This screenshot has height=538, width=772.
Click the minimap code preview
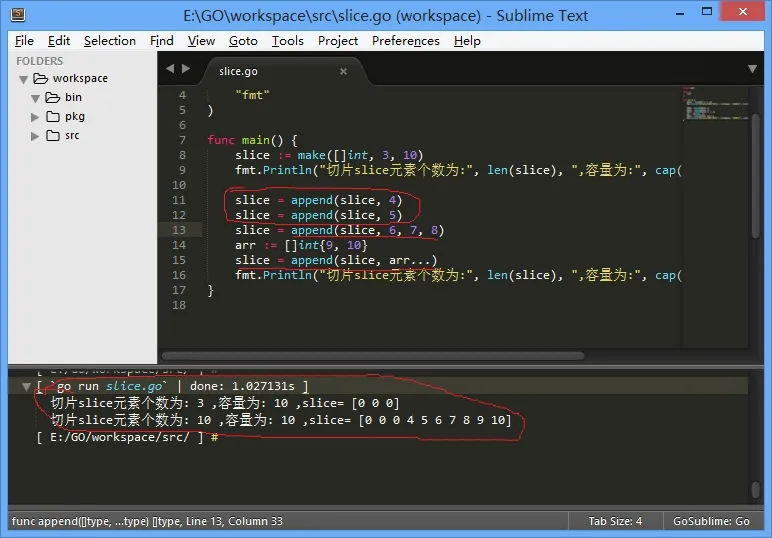[x=715, y=103]
